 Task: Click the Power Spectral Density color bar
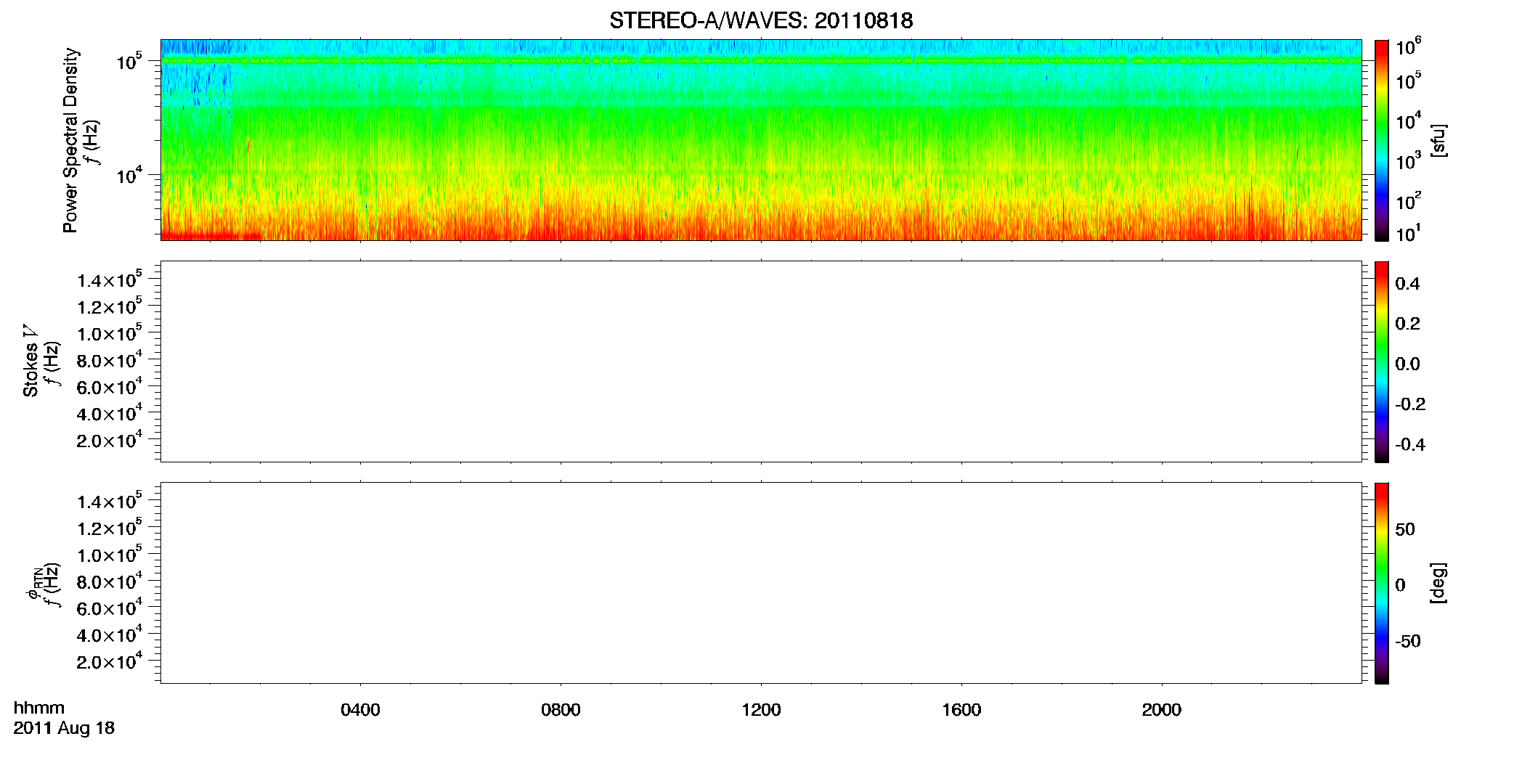(x=1382, y=140)
